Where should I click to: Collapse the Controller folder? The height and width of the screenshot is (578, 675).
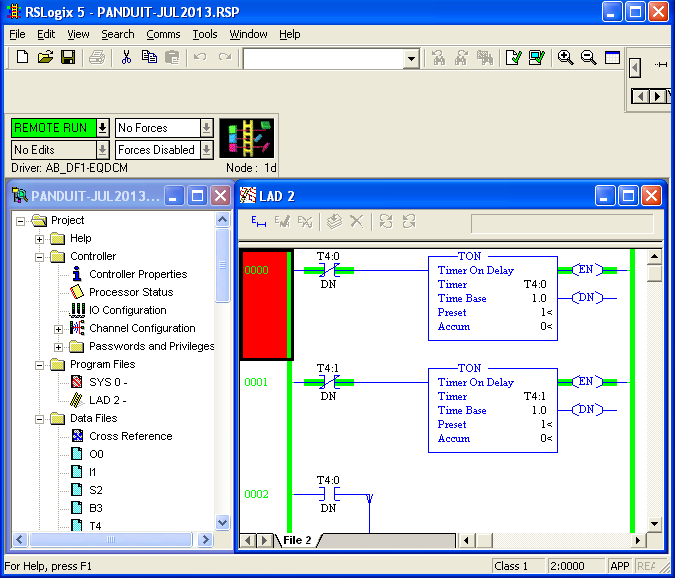(x=39, y=257)
